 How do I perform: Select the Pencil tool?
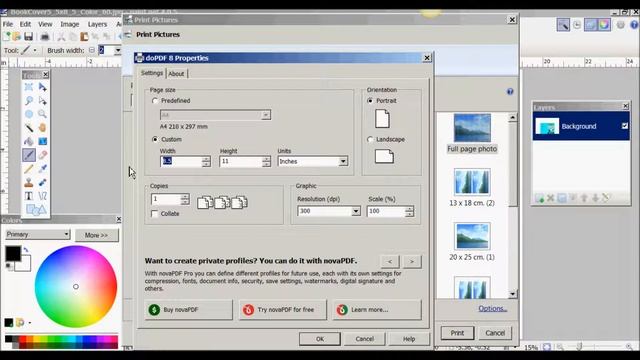click(x=29, y=169)
